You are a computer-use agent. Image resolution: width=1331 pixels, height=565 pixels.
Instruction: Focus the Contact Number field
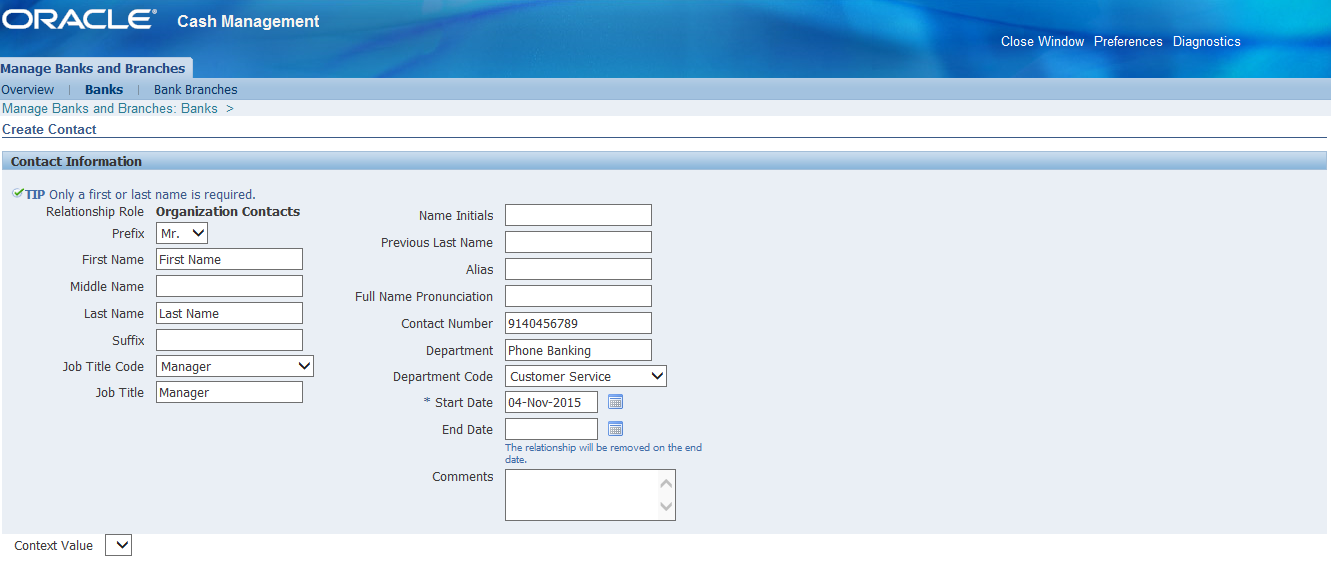(578, 323)
